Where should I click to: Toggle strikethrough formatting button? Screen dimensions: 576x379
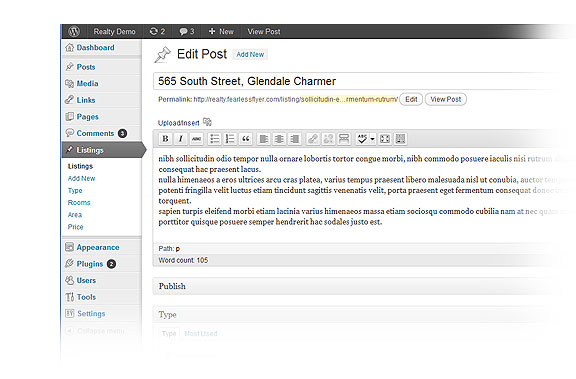point(197,139)
